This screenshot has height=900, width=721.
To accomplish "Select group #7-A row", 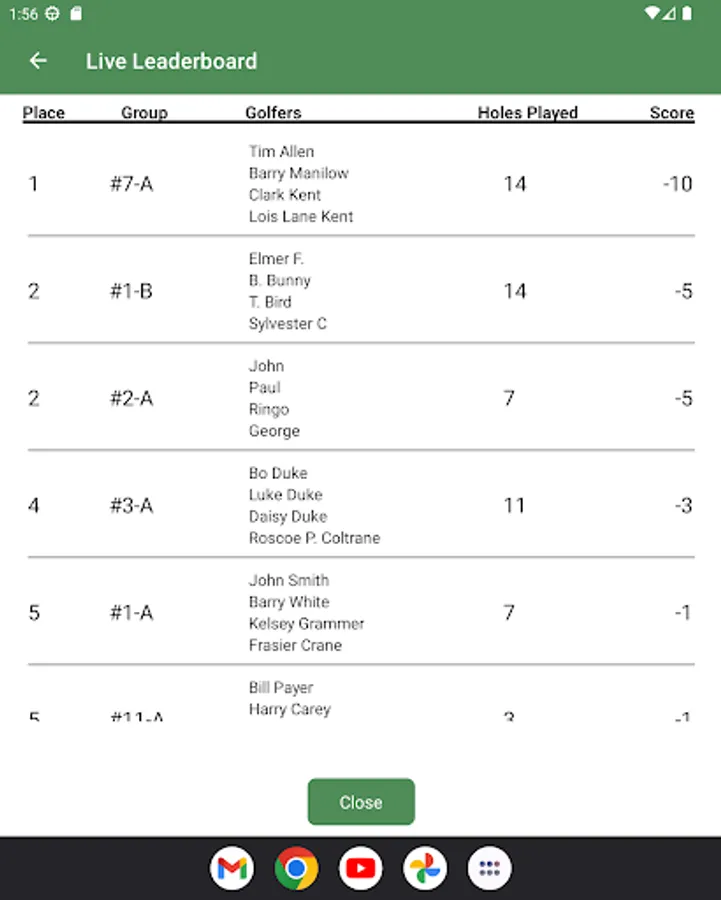I will click(x=361, y=184).
